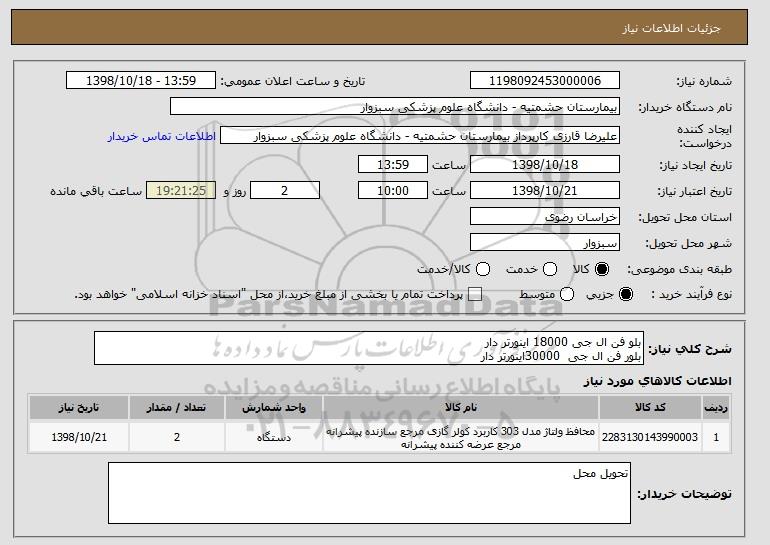
Task: Toggle the Islamic treasury payment checkbox
Action: tap(475, 294)
